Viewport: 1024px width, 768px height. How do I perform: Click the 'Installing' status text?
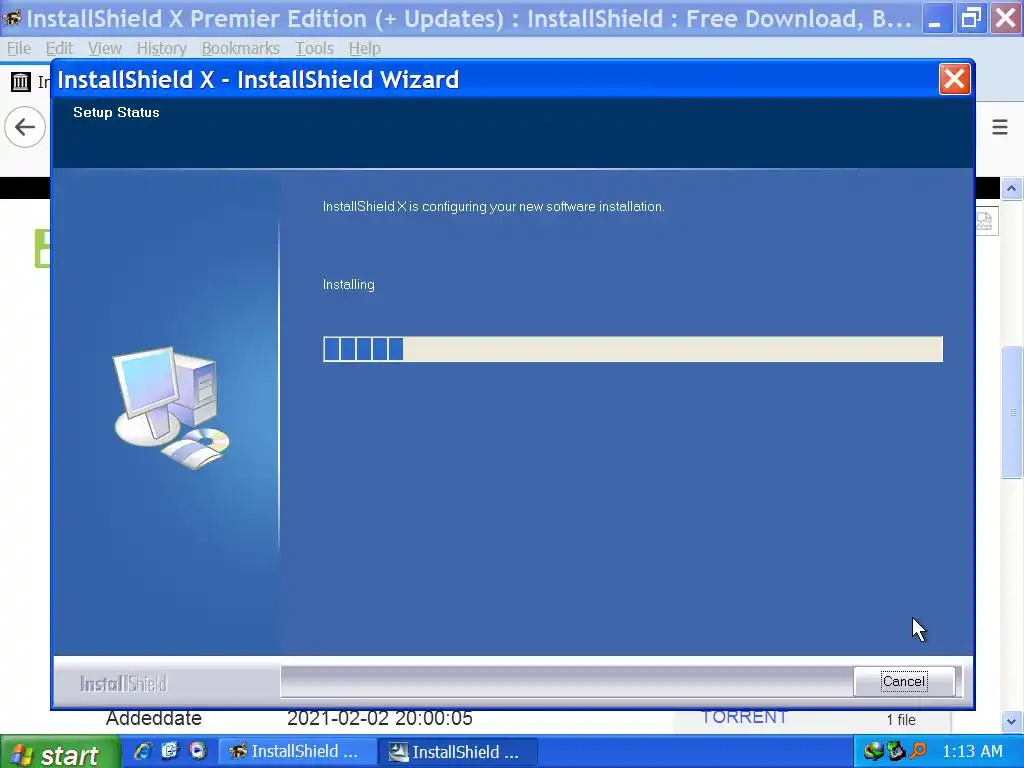point(349,285)
